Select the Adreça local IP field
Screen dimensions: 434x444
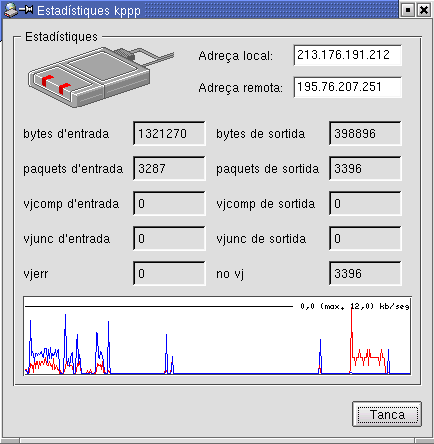[348, 55]
